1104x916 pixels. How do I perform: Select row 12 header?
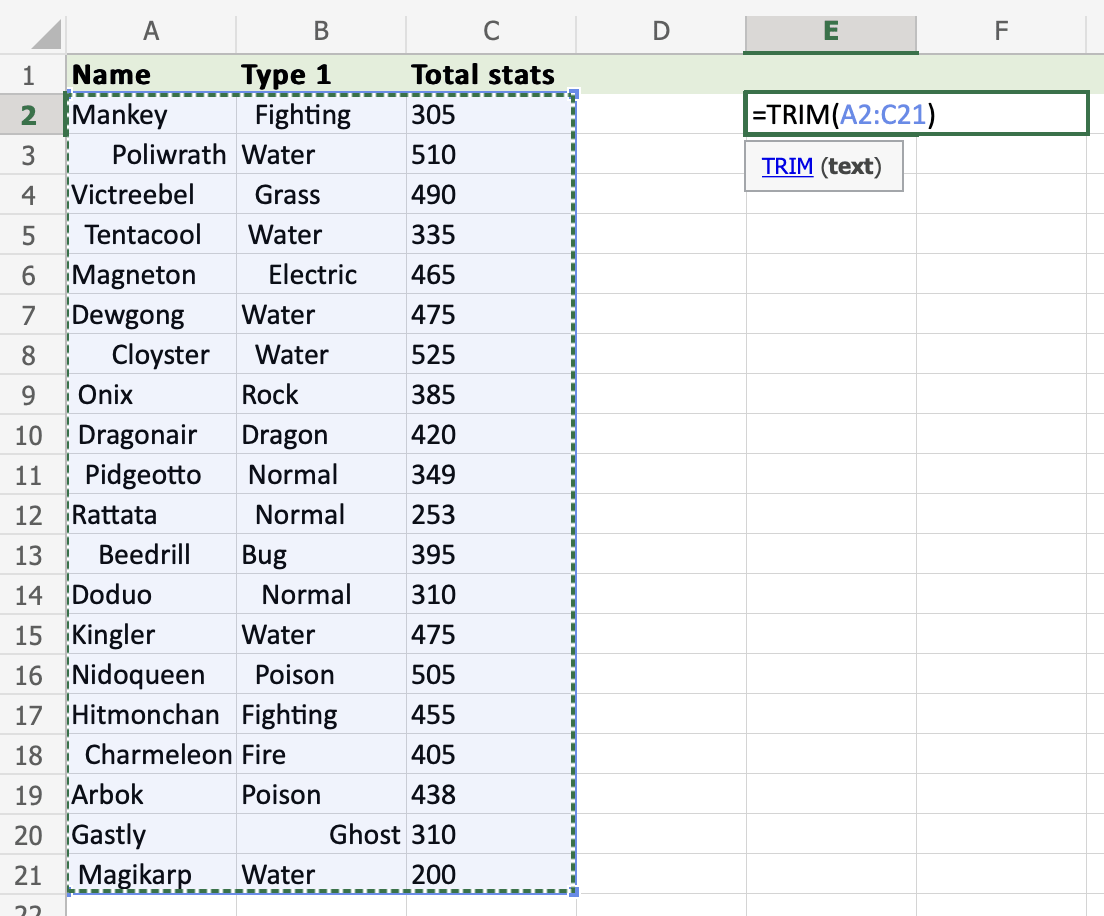[x=28, y=515]
